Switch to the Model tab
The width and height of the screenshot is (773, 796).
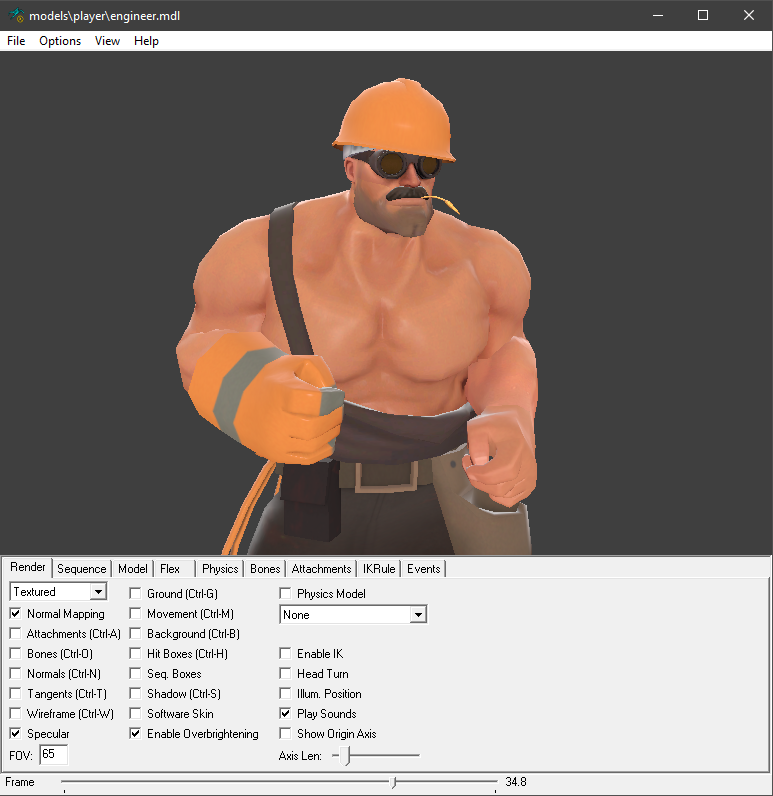pos(132,569)
